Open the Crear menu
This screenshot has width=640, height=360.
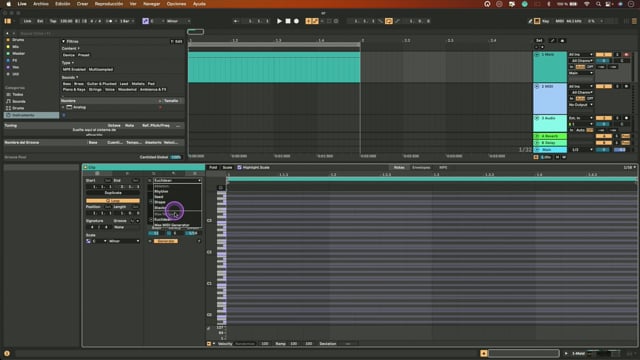tap(82, 4)
